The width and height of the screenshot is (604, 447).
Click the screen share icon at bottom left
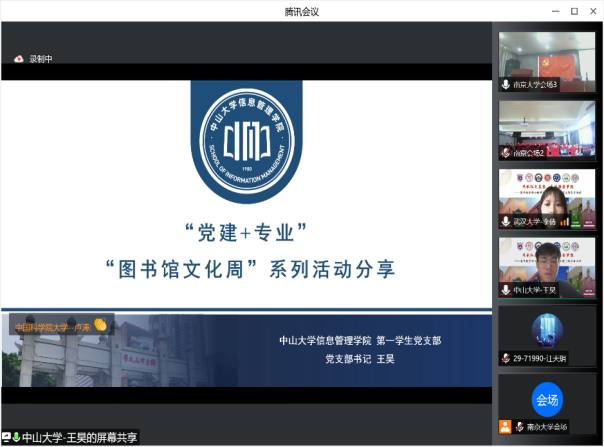point(6,437)
